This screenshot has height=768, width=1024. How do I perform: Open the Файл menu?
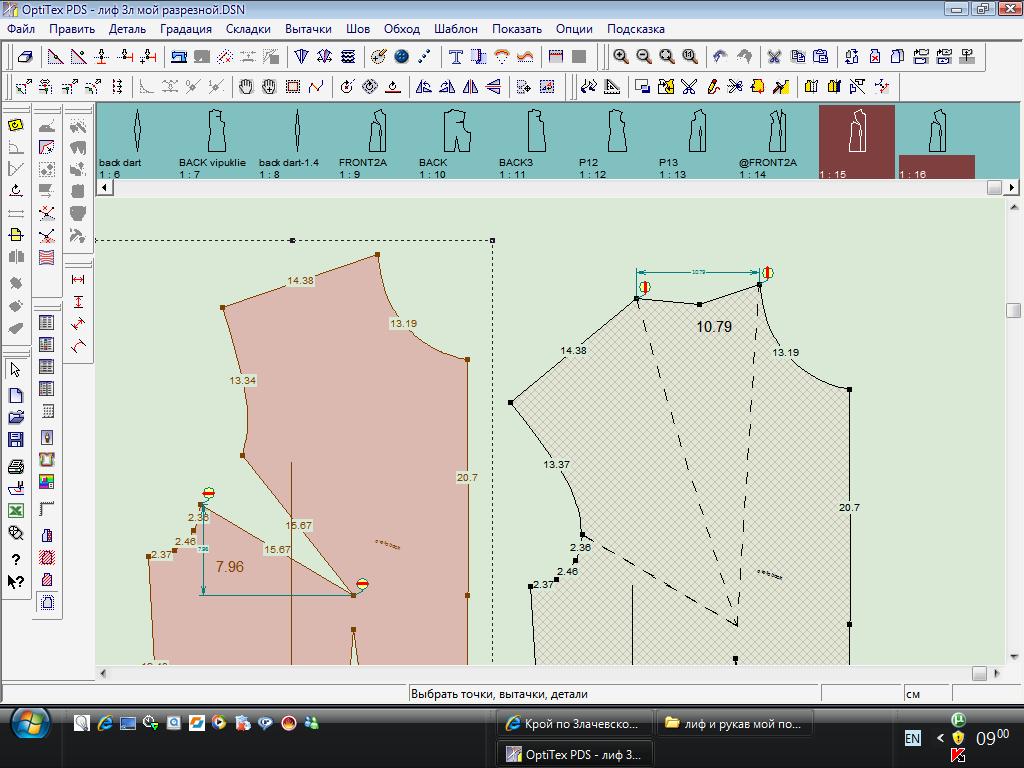click(x=21, y=29)
